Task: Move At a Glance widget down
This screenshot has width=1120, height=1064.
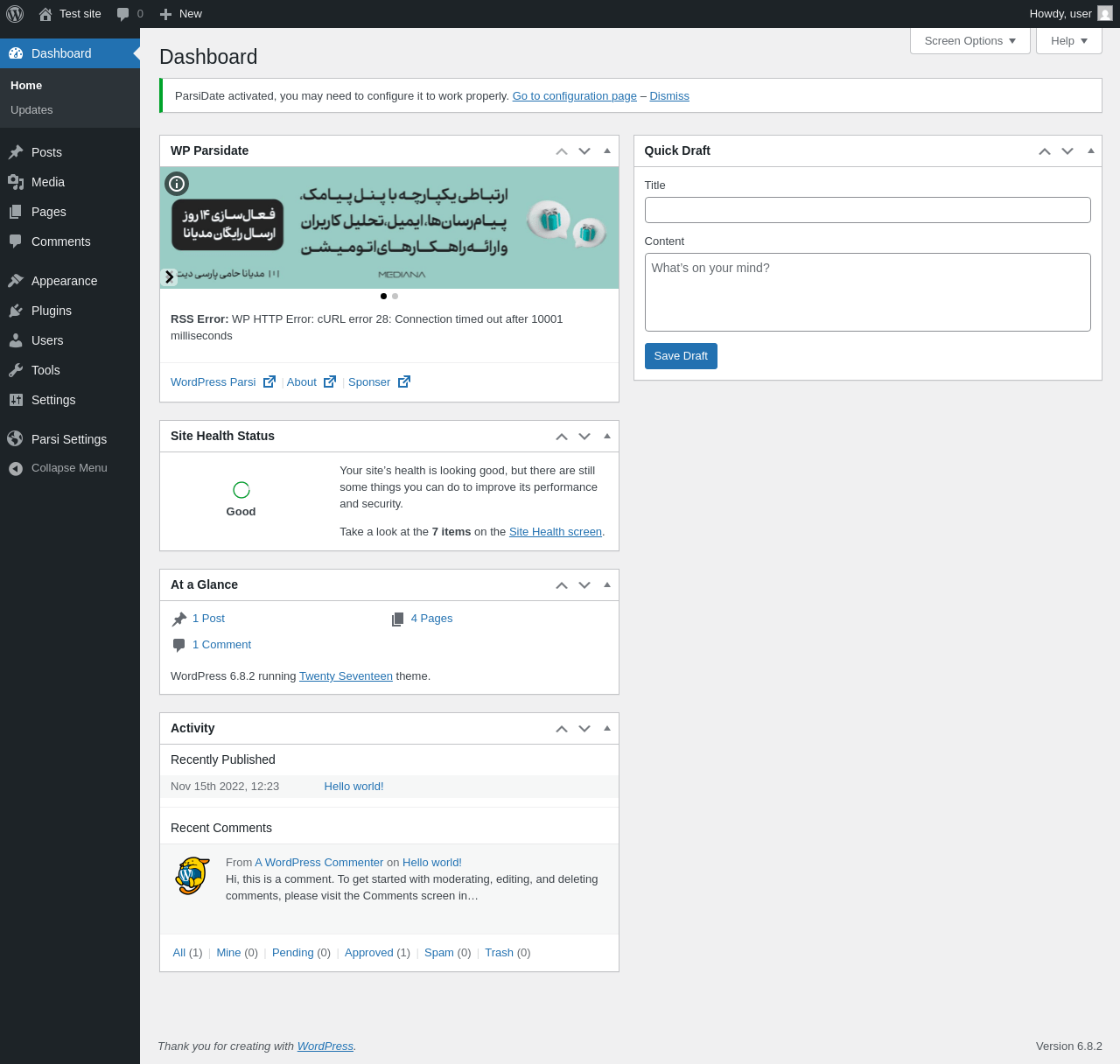Action: point(584,585)
